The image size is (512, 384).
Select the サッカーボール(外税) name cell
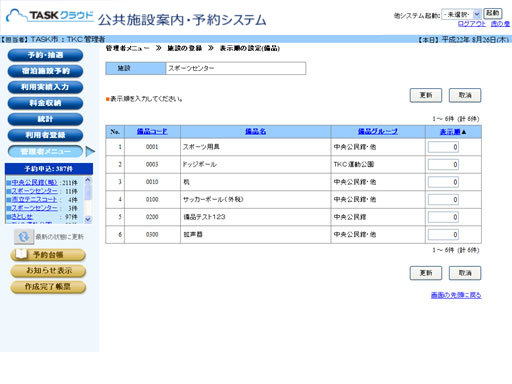tap(256, 199)
